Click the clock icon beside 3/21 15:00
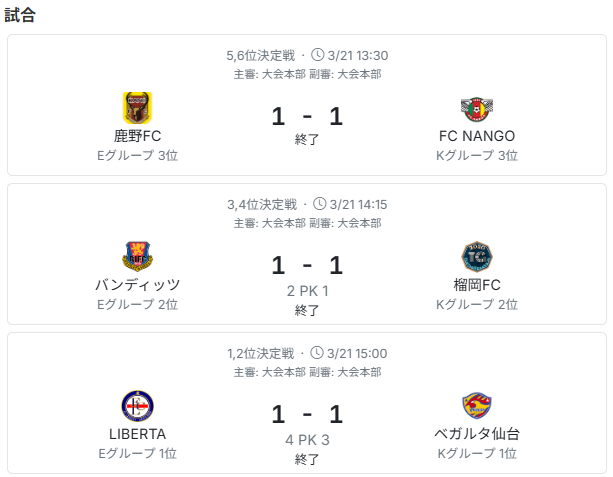The height and width of the screenshot is (477, 613). [318, 353]
